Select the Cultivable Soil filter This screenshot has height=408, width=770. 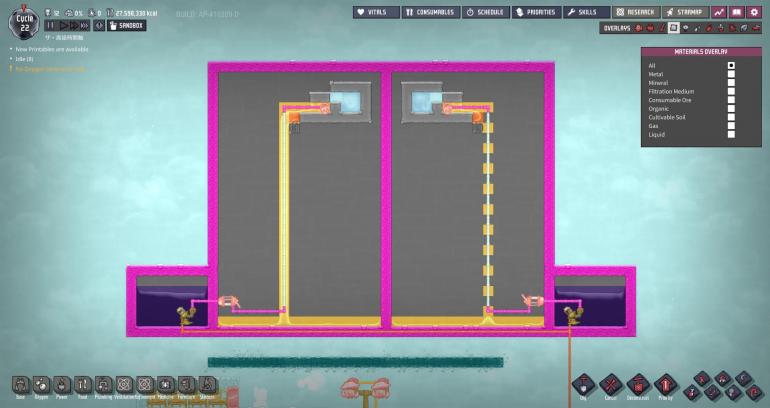[x=731, y=117]
